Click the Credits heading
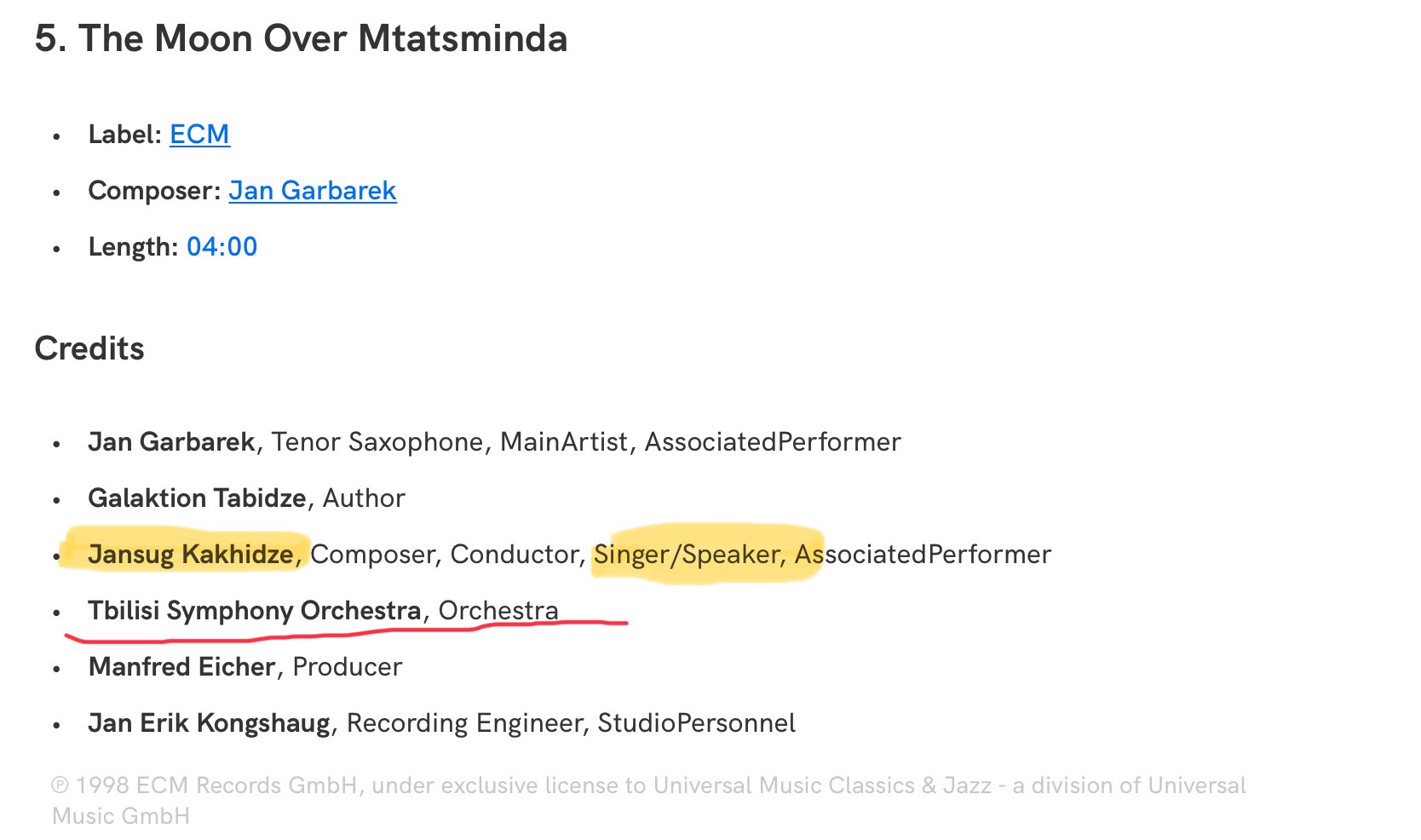1421x840 pixels. click(x=89, y=348)
